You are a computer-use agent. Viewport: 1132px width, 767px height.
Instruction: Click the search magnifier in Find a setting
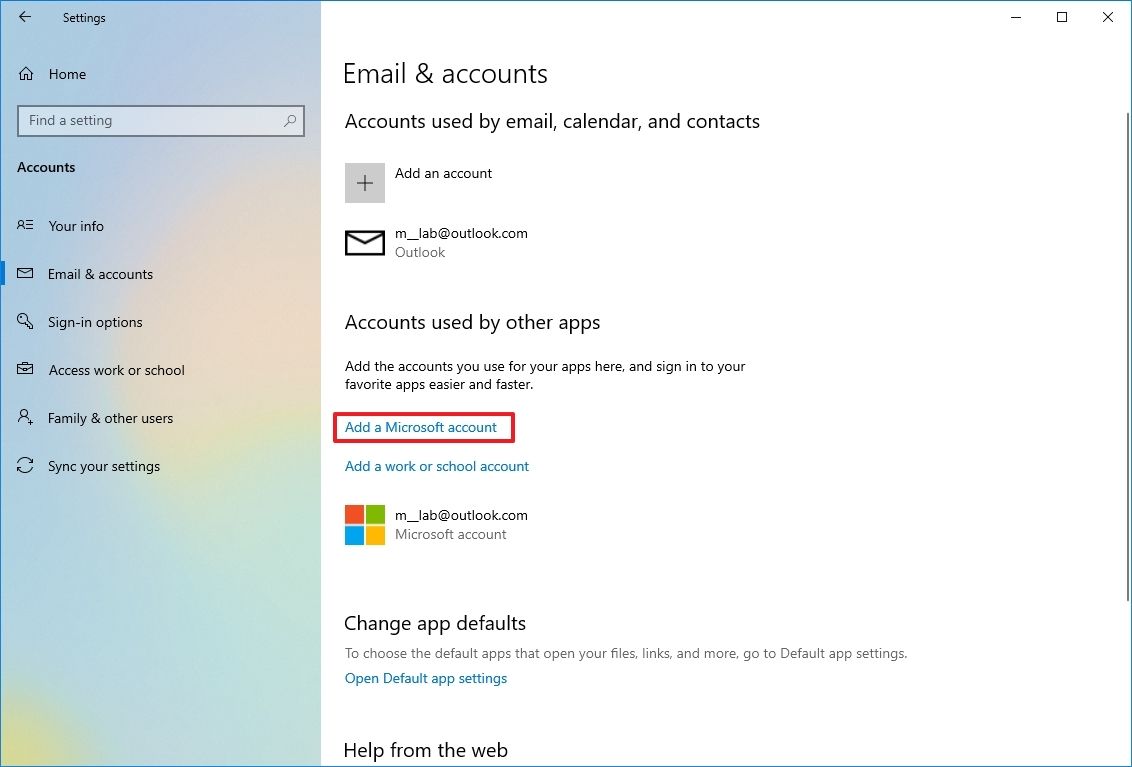point(290,121)
